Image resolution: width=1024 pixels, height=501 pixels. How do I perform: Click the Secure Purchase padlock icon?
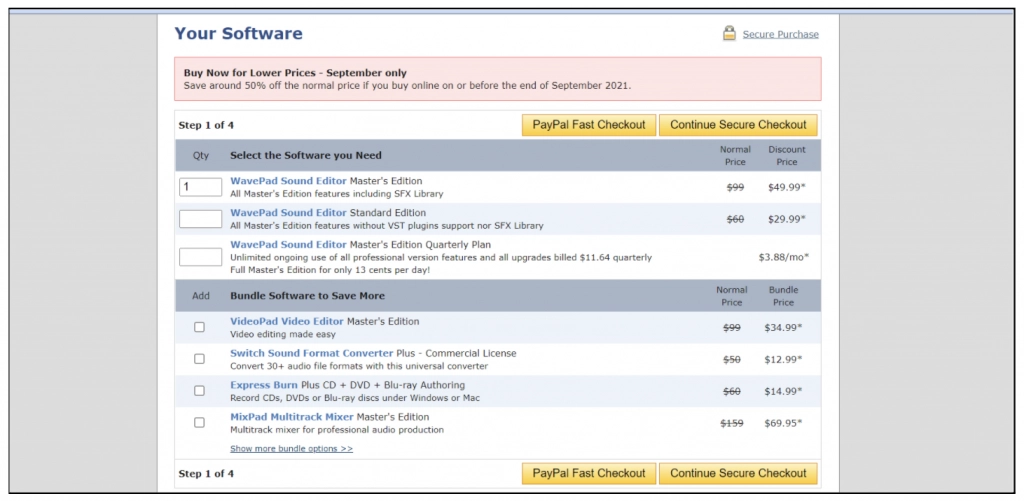coord(729,34)
